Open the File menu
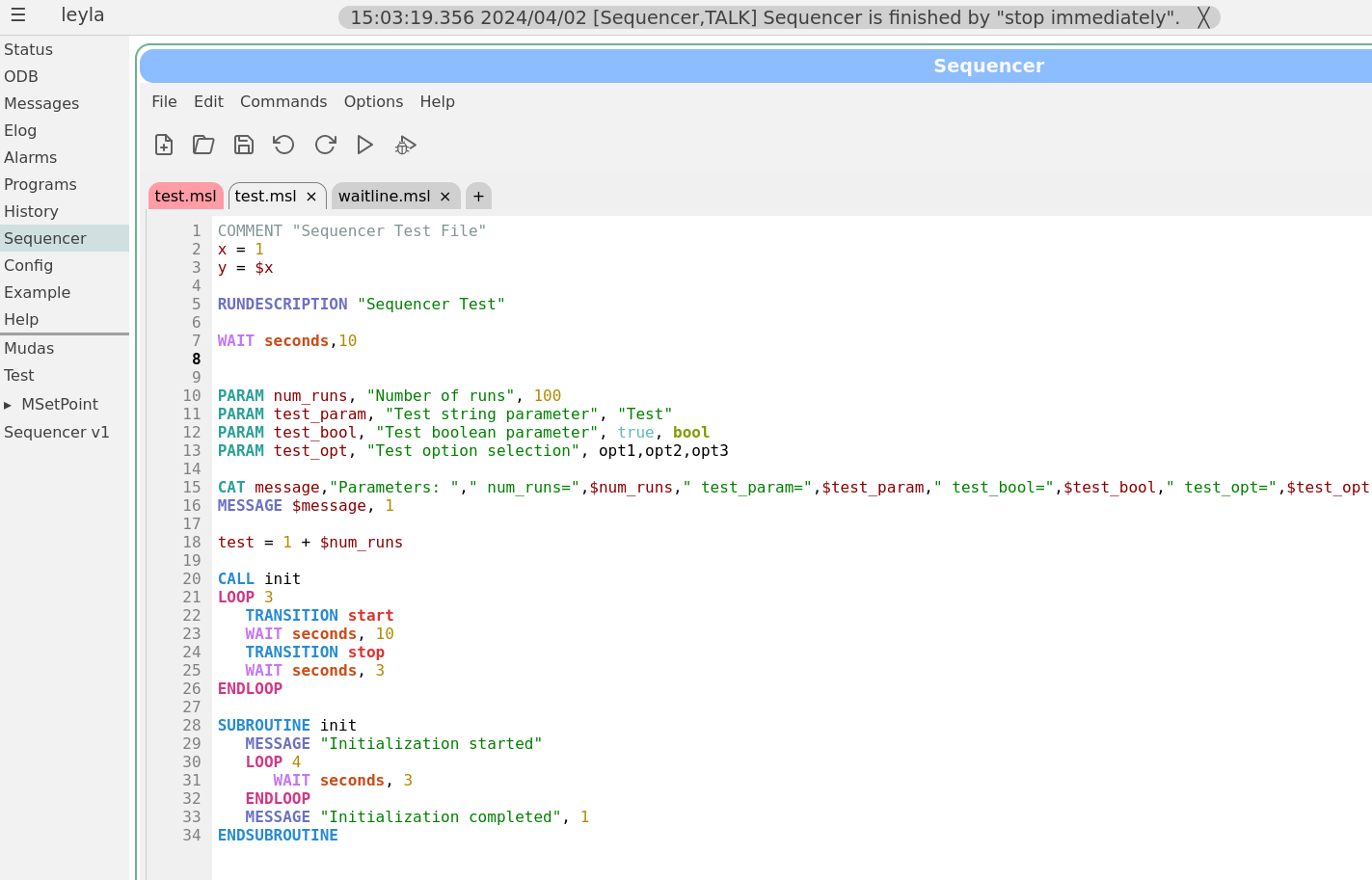 [164, 101]
